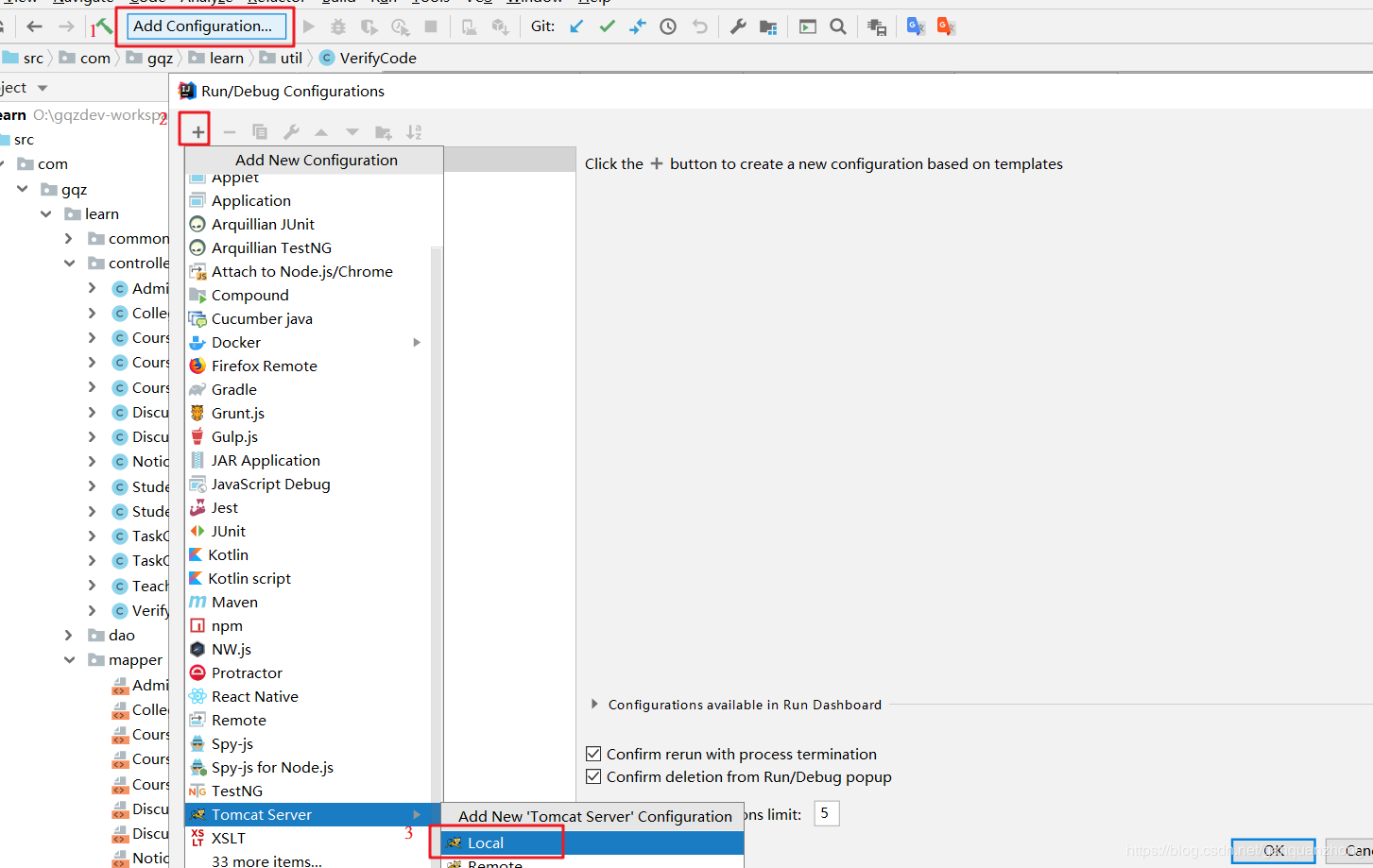This screenshot has width=1373, height=868.
Task: Select Remote configuration type
Action: pyautogui.click(x=308, y=720)
